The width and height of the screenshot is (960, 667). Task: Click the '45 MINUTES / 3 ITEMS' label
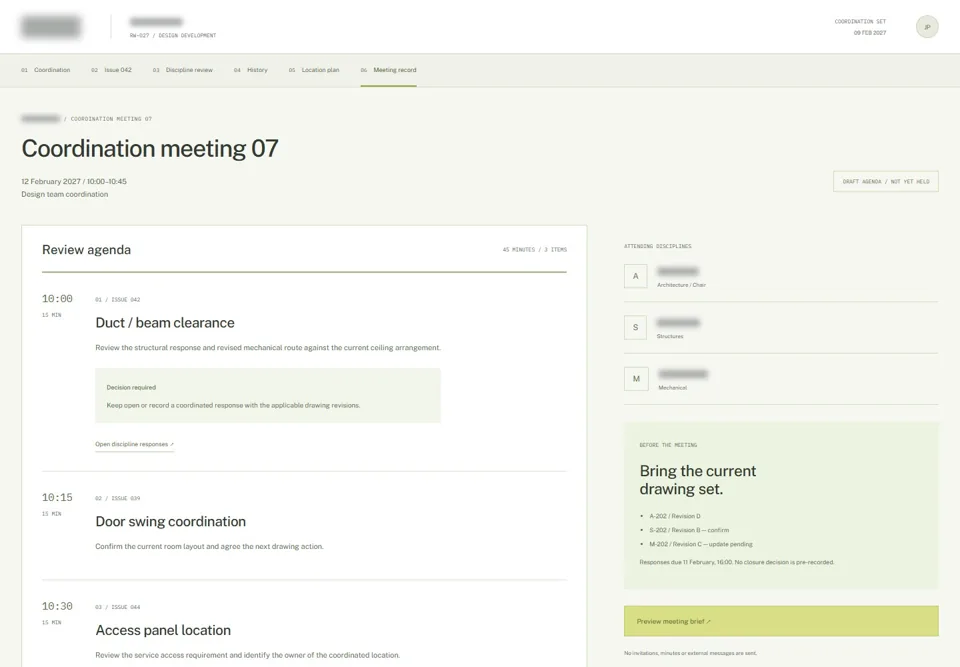click(534, 250)
